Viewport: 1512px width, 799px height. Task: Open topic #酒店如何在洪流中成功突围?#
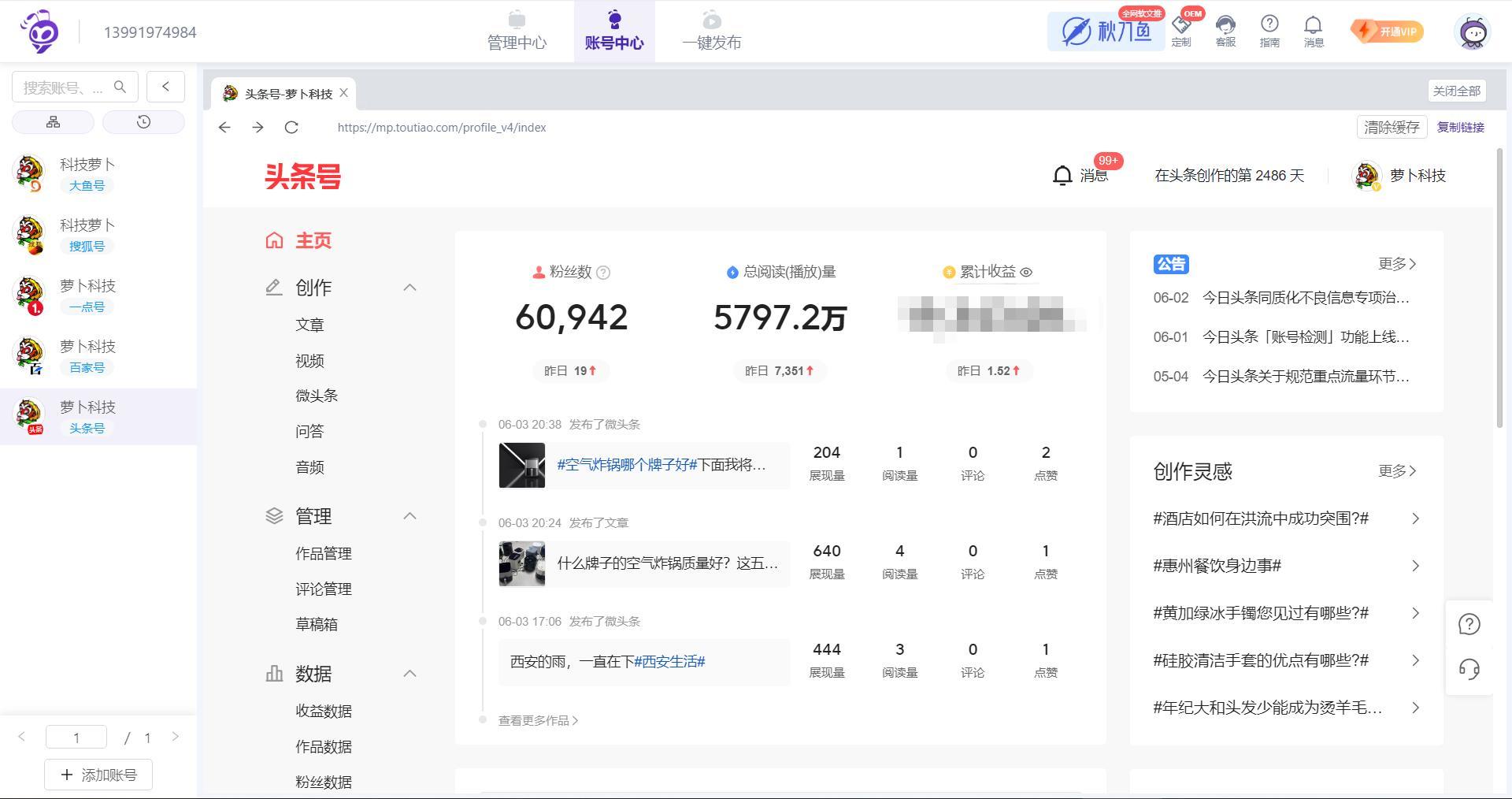pyautogui.click(x=1286, y=518)
